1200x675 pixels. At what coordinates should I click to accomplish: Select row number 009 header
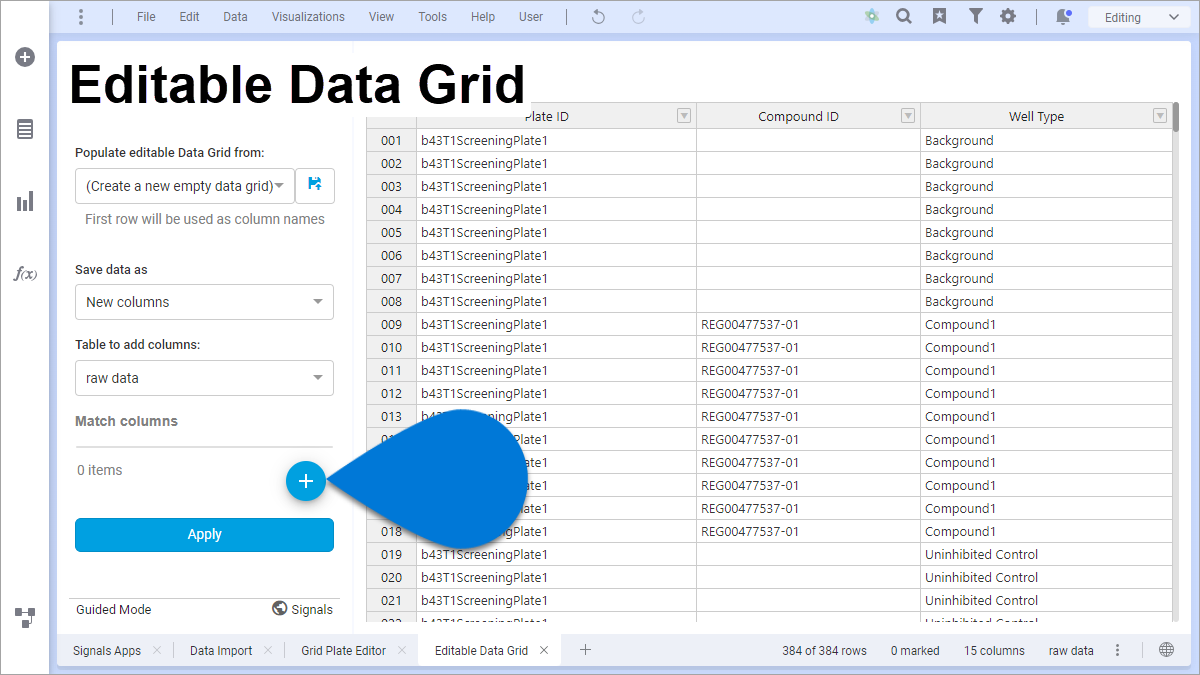[x=391, y=324]
